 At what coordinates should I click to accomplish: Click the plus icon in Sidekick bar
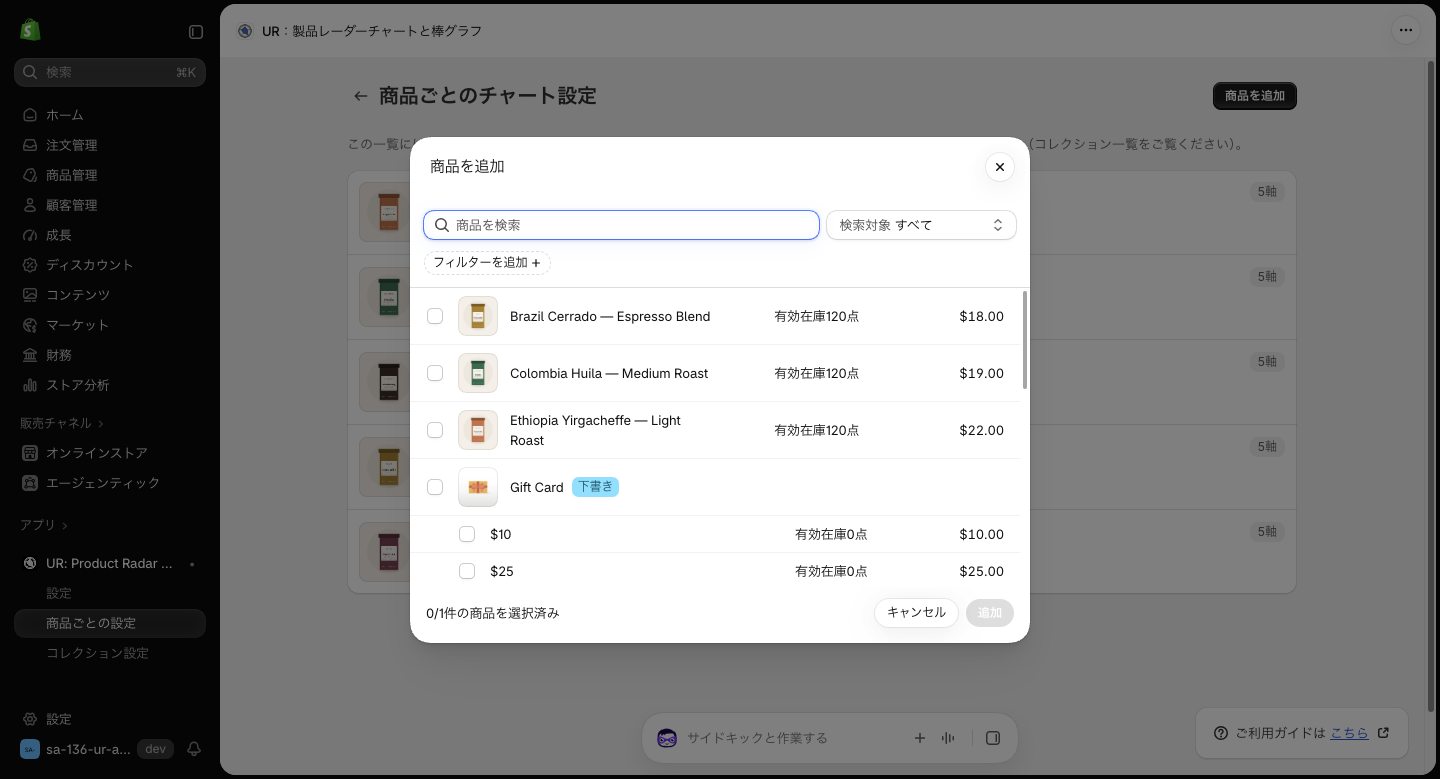920,738
